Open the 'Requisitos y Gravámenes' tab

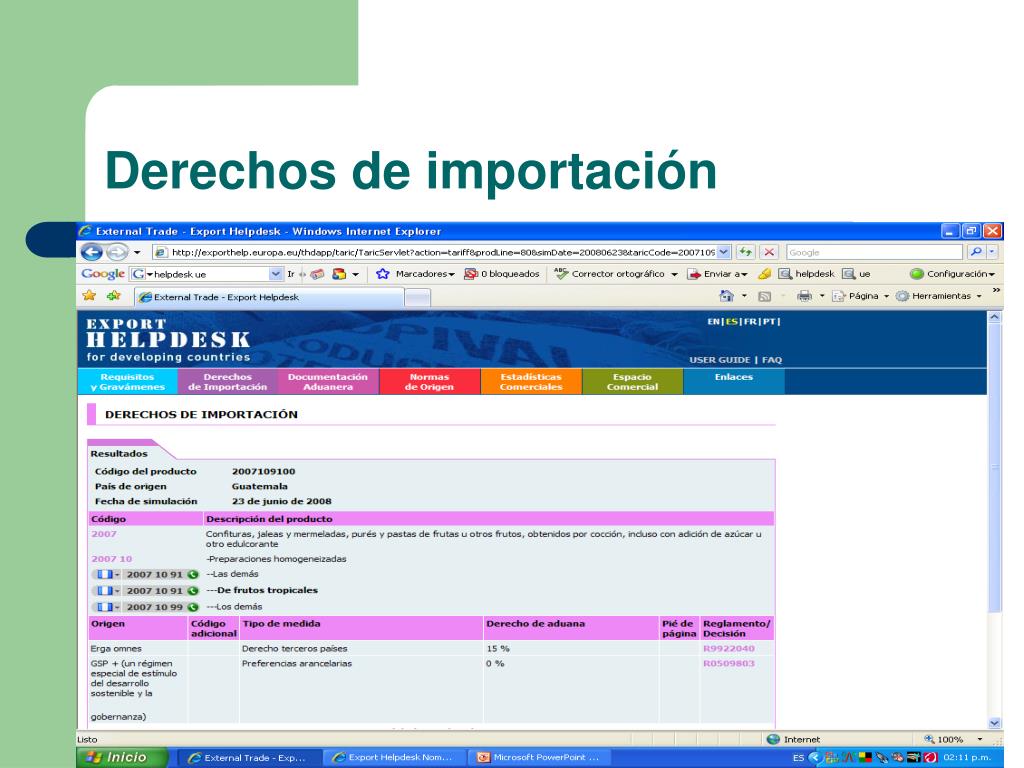(127, 382)
